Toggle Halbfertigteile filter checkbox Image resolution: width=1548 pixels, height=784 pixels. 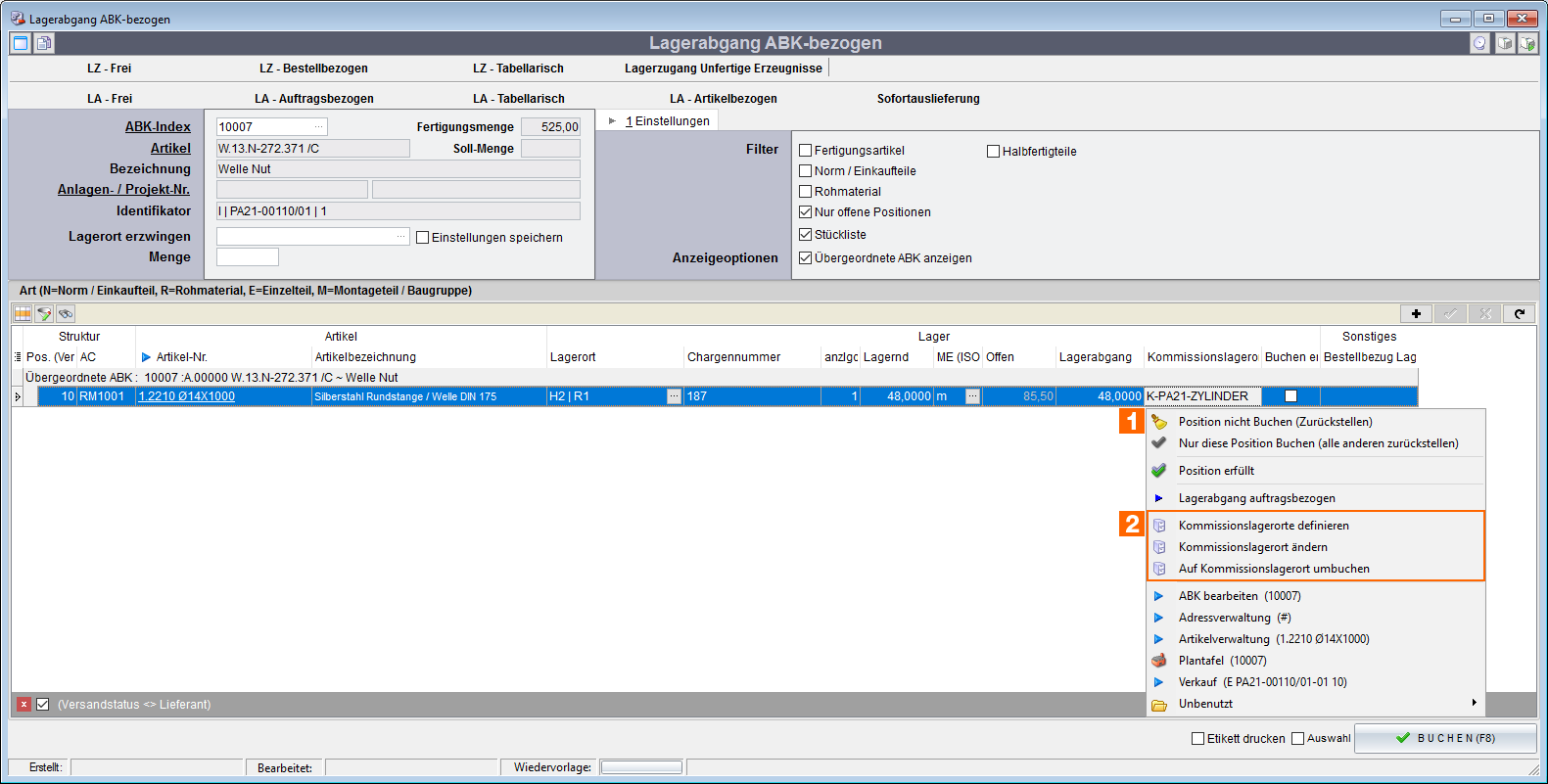pyautogui.click(x=994, y=152)
